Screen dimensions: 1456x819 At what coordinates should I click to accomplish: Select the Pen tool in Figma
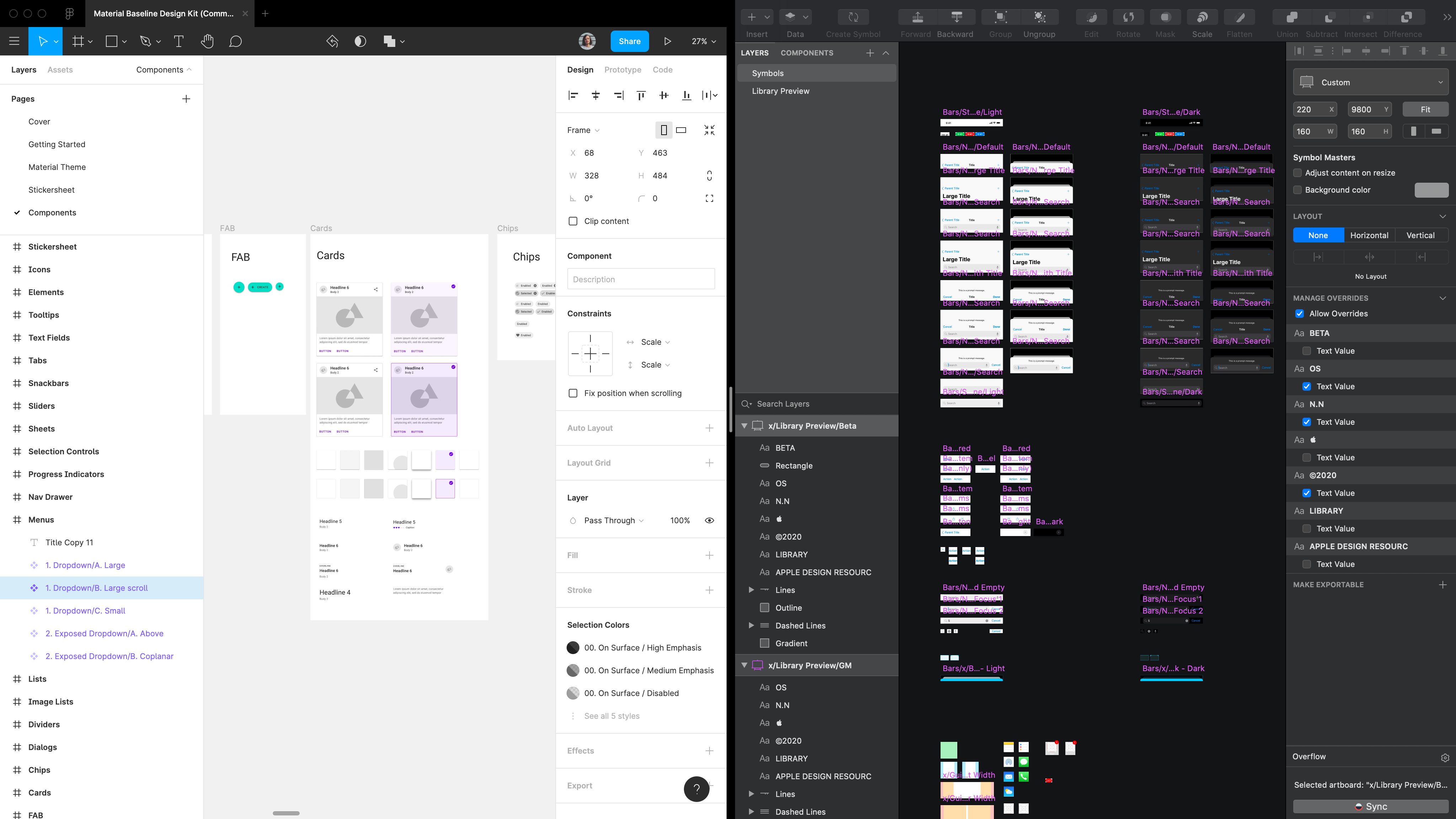coord(145,41)
